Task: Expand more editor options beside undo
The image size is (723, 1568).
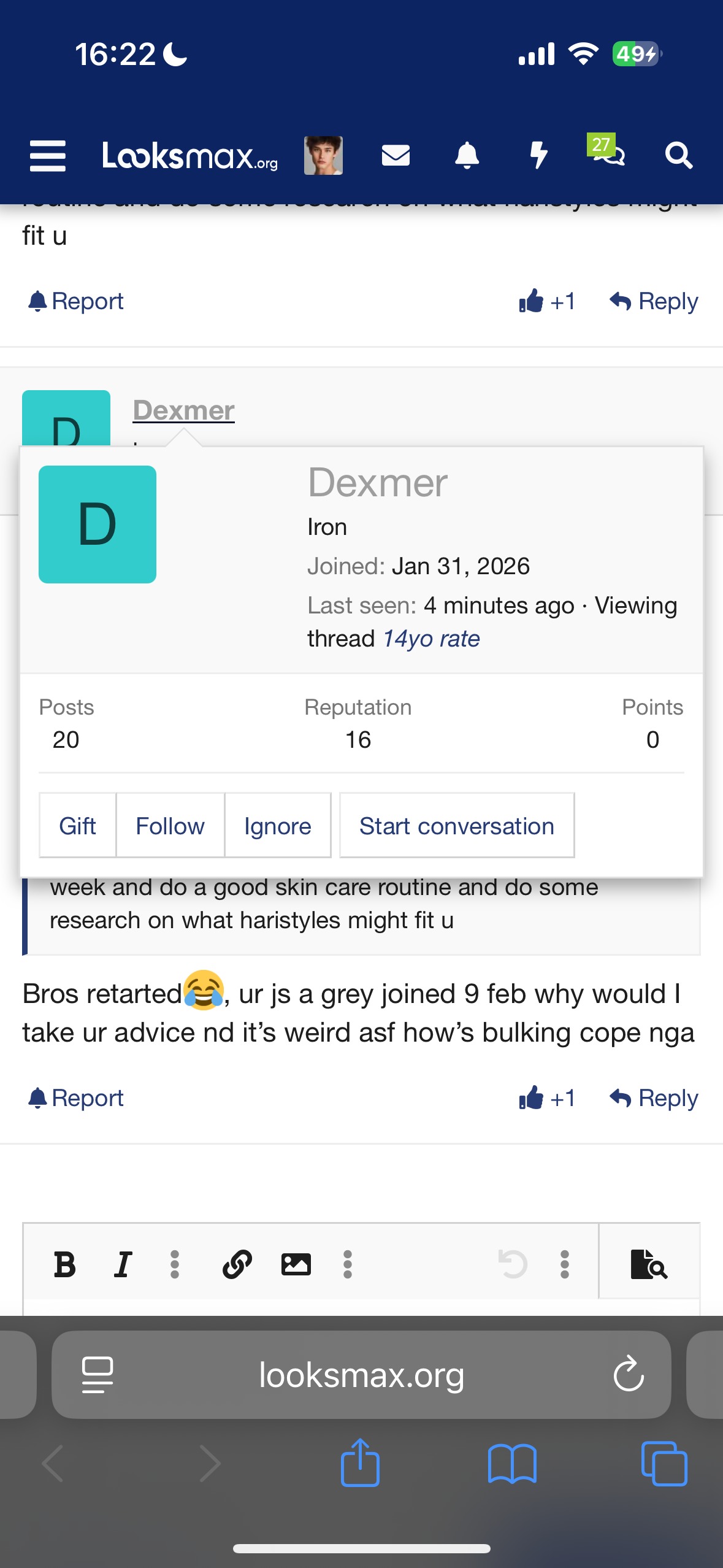Action: tap(565, 1264)
